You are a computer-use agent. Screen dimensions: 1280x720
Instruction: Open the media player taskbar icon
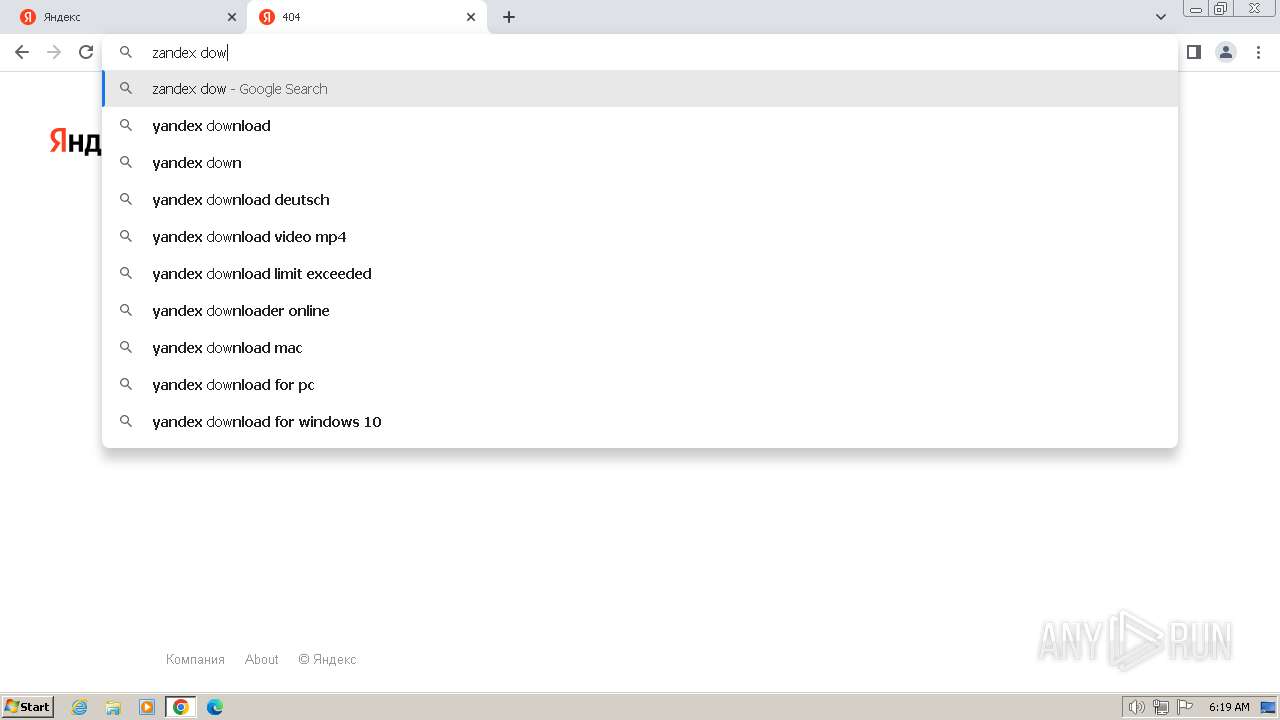tap(147, 707)
